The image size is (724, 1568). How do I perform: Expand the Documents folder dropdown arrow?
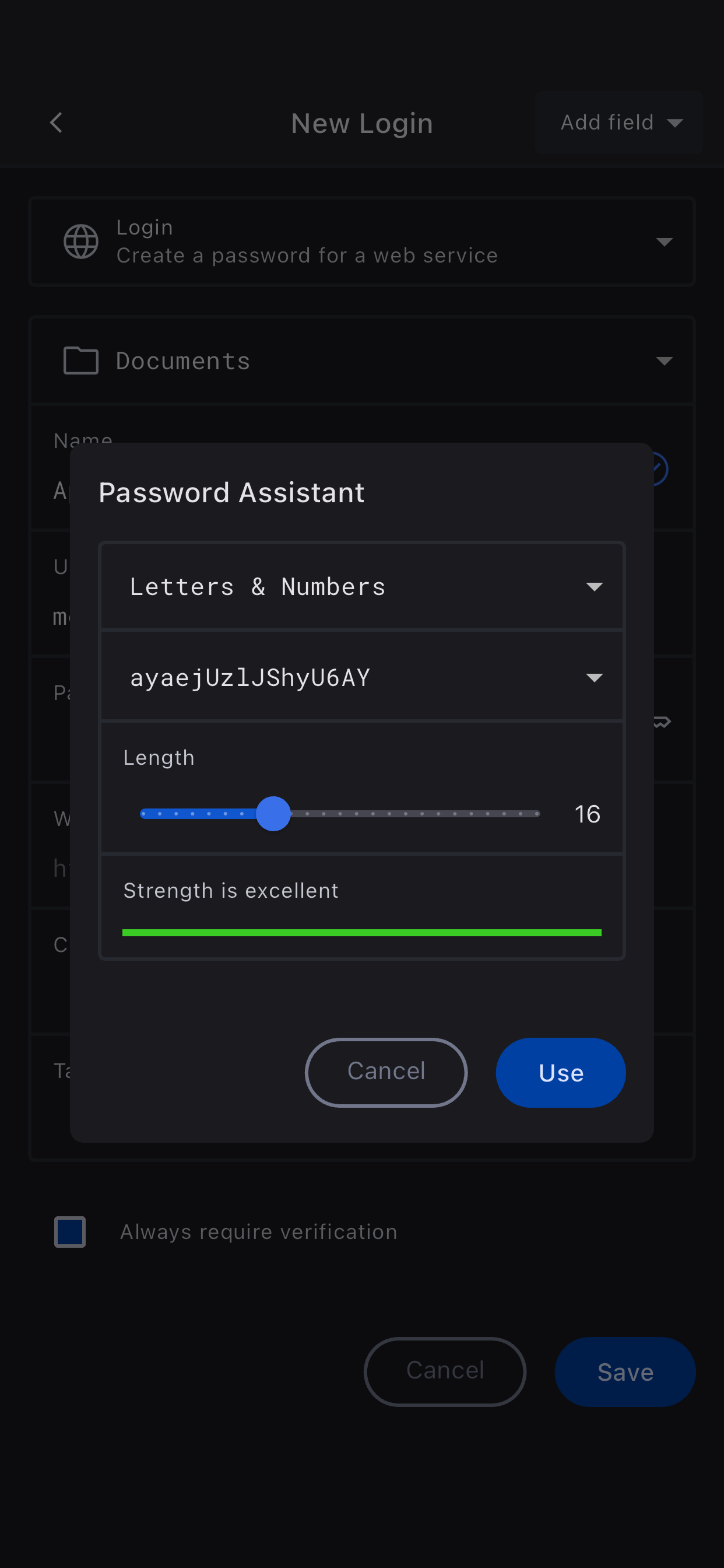click(x=664, y=361)
